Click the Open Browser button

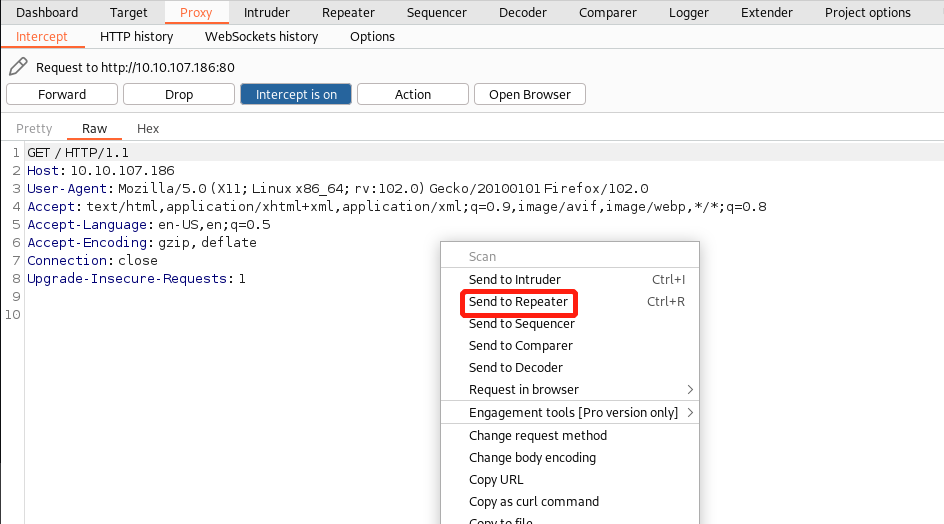click(x=529, y=94)
